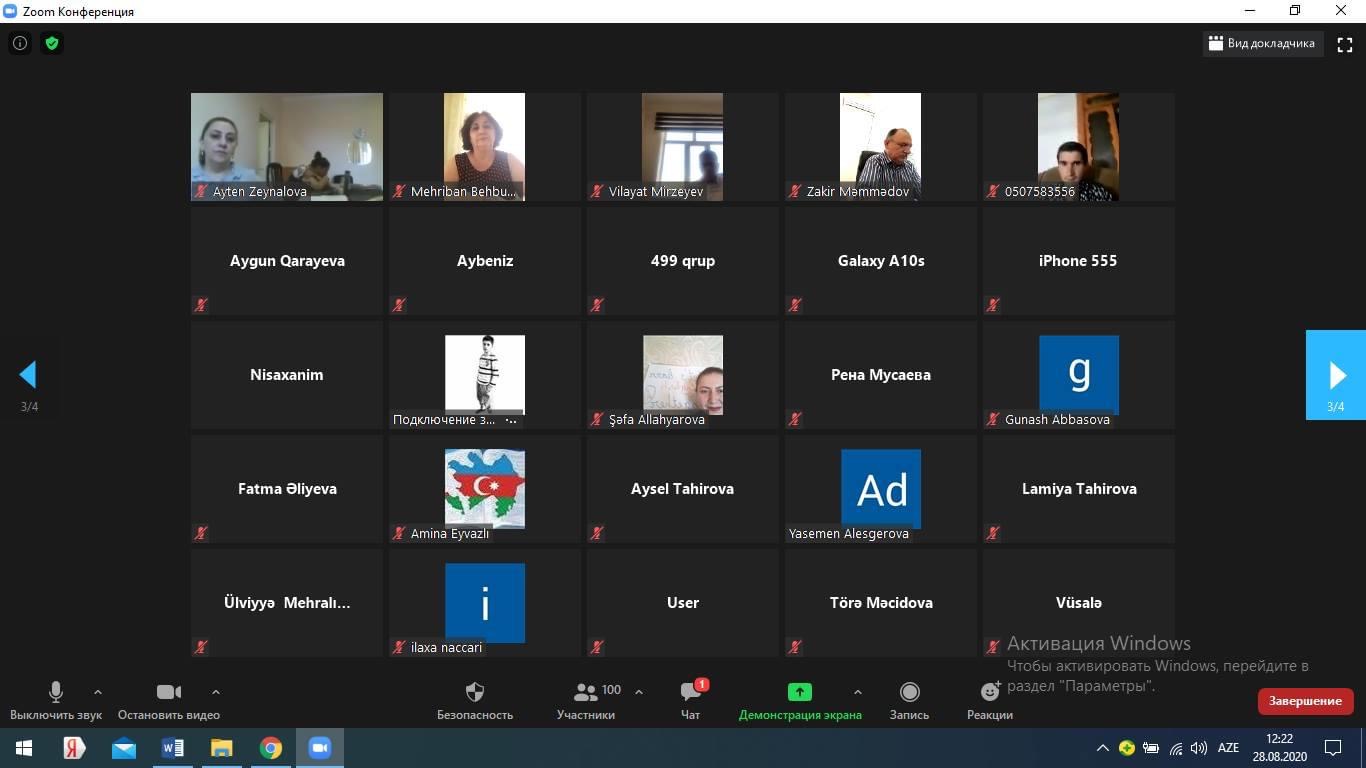Open File Explorer from taskbar
The width and height of the screenshot is (1366, 768).
222,748
